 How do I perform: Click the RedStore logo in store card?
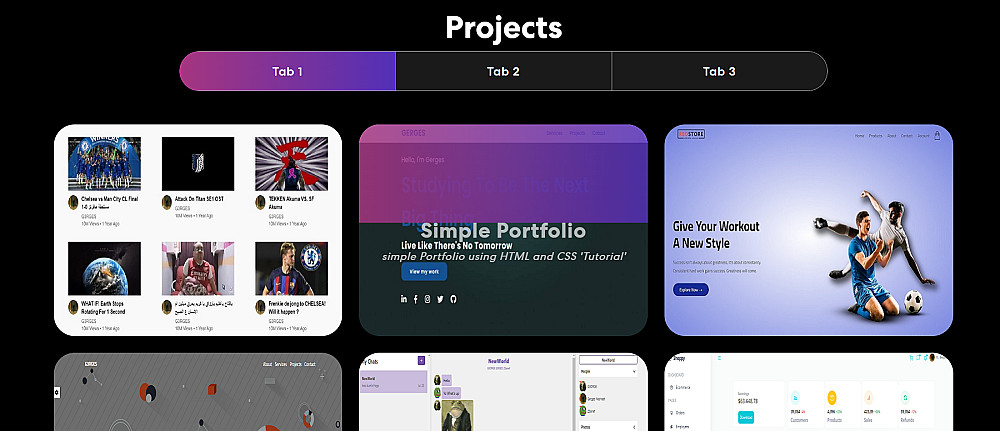pyautogui.click(x=691, y=135)
